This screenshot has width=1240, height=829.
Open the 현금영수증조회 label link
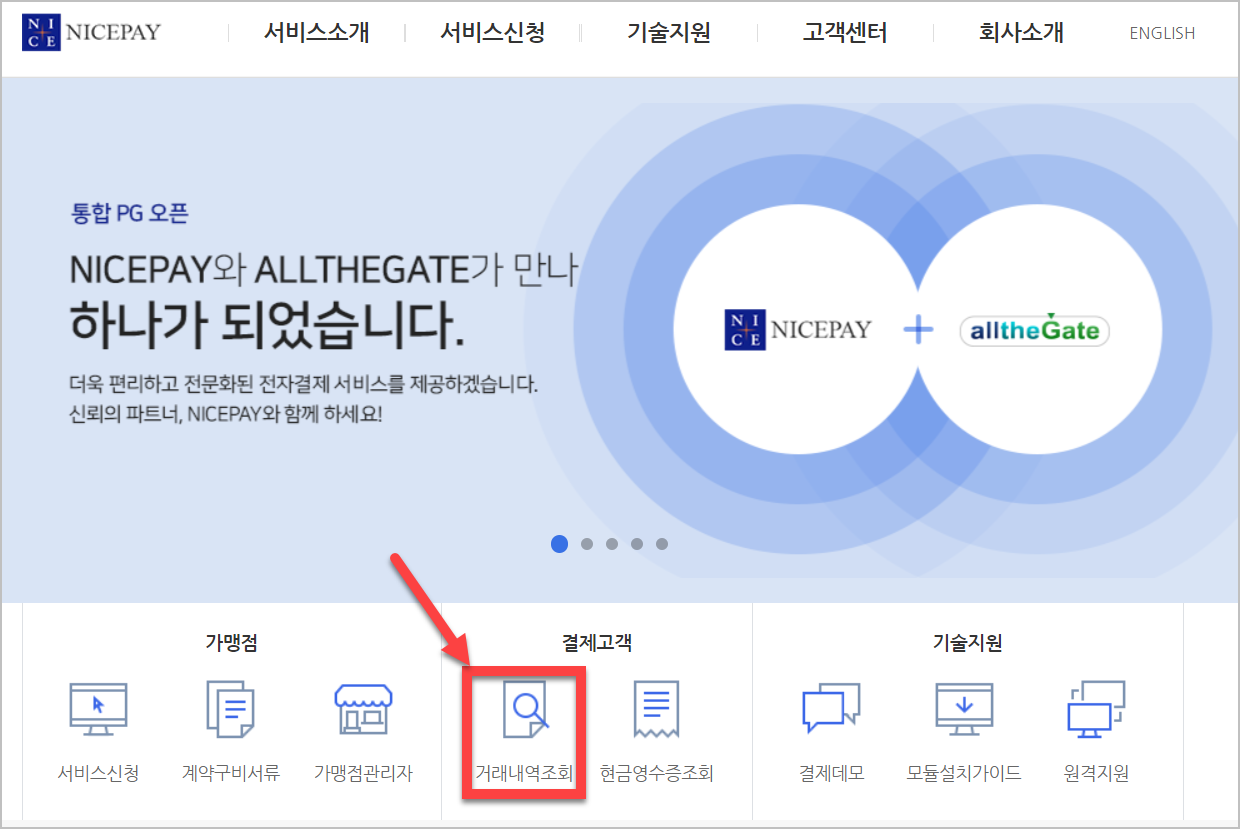[656, 773]
